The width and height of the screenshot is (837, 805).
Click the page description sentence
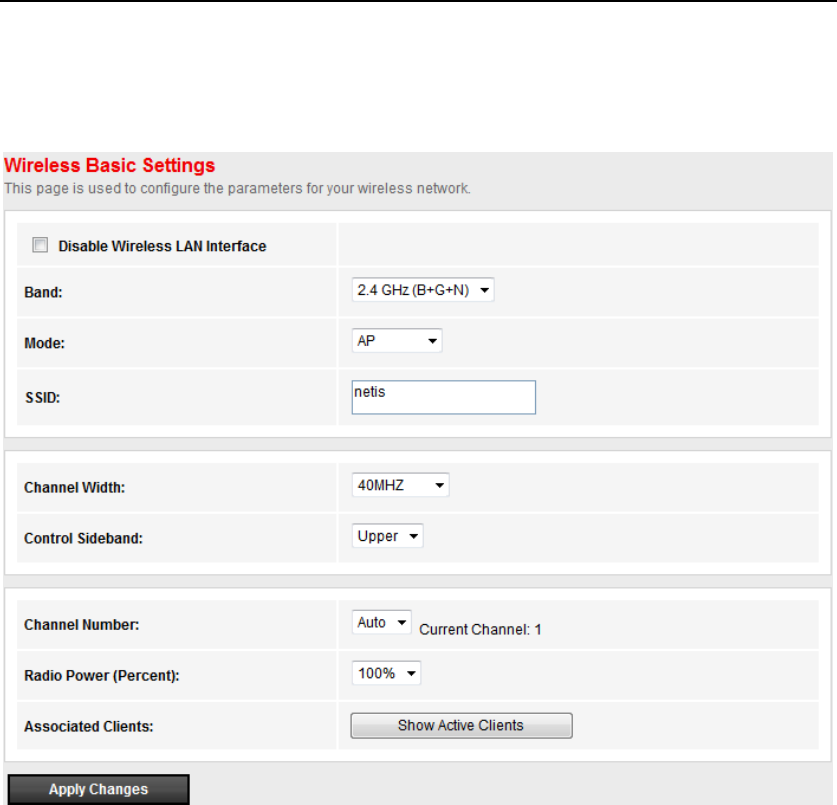pyautogui.click(x=238, y=188)
